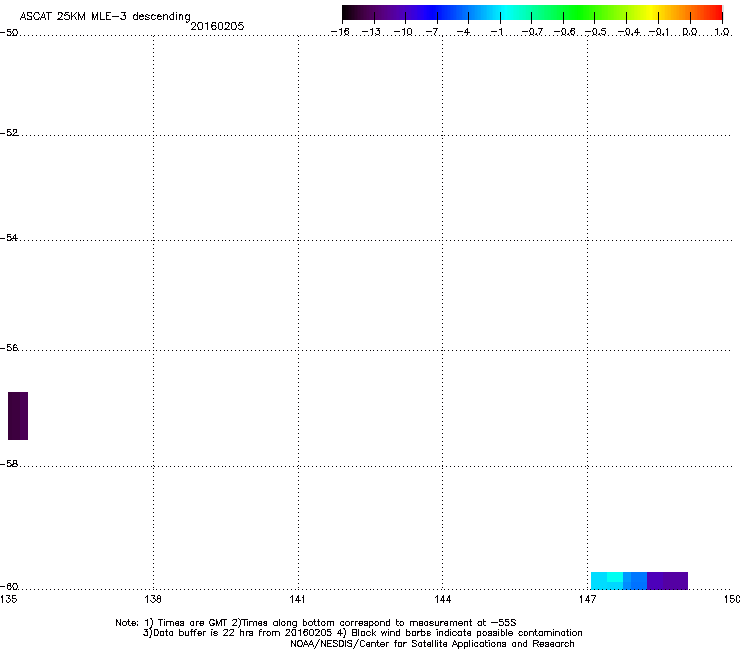
Task: Click the note line 'Times are GMT'
Action: pos(193,623)
